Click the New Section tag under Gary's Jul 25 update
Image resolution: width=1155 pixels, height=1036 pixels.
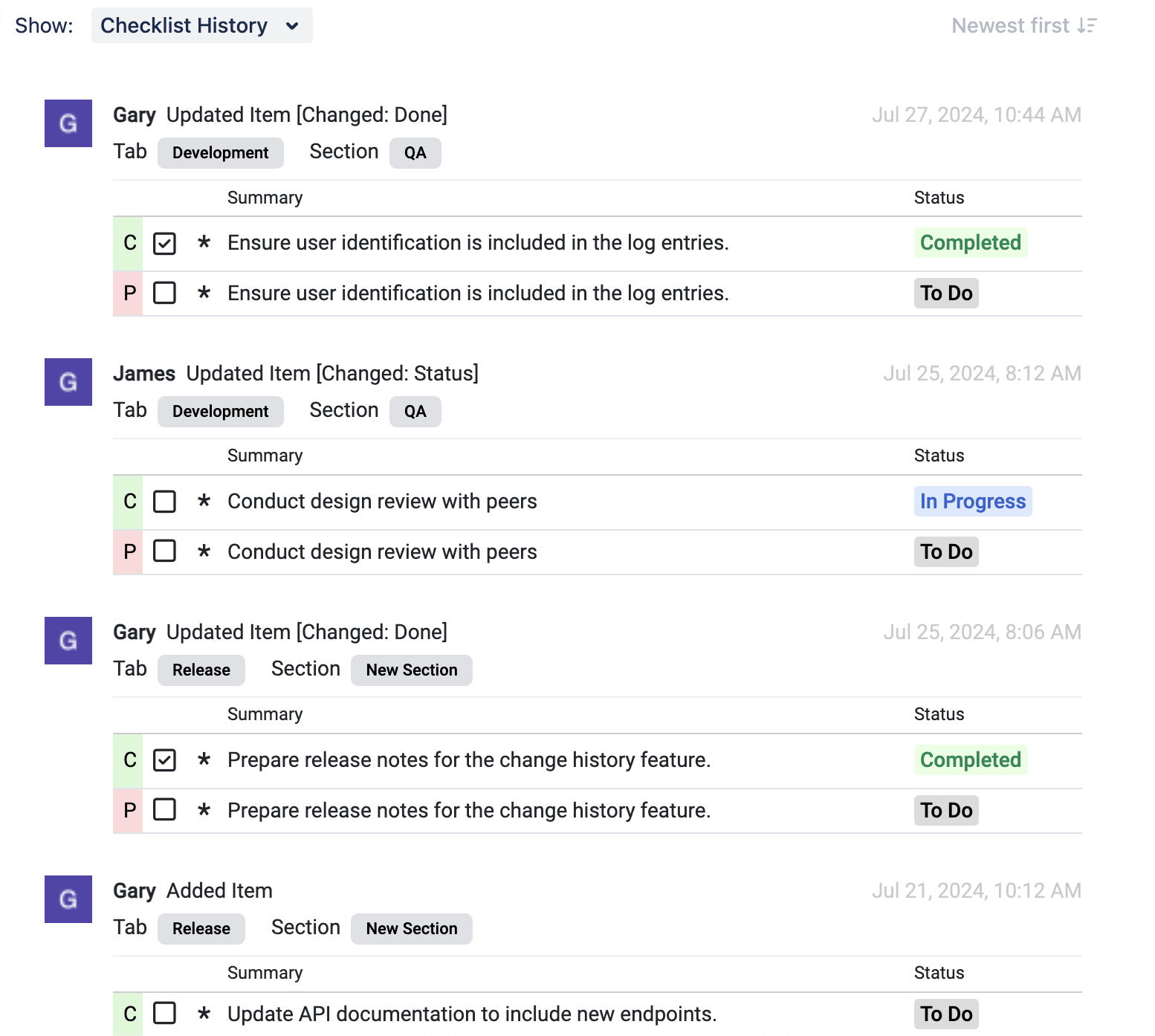point(411,670)
